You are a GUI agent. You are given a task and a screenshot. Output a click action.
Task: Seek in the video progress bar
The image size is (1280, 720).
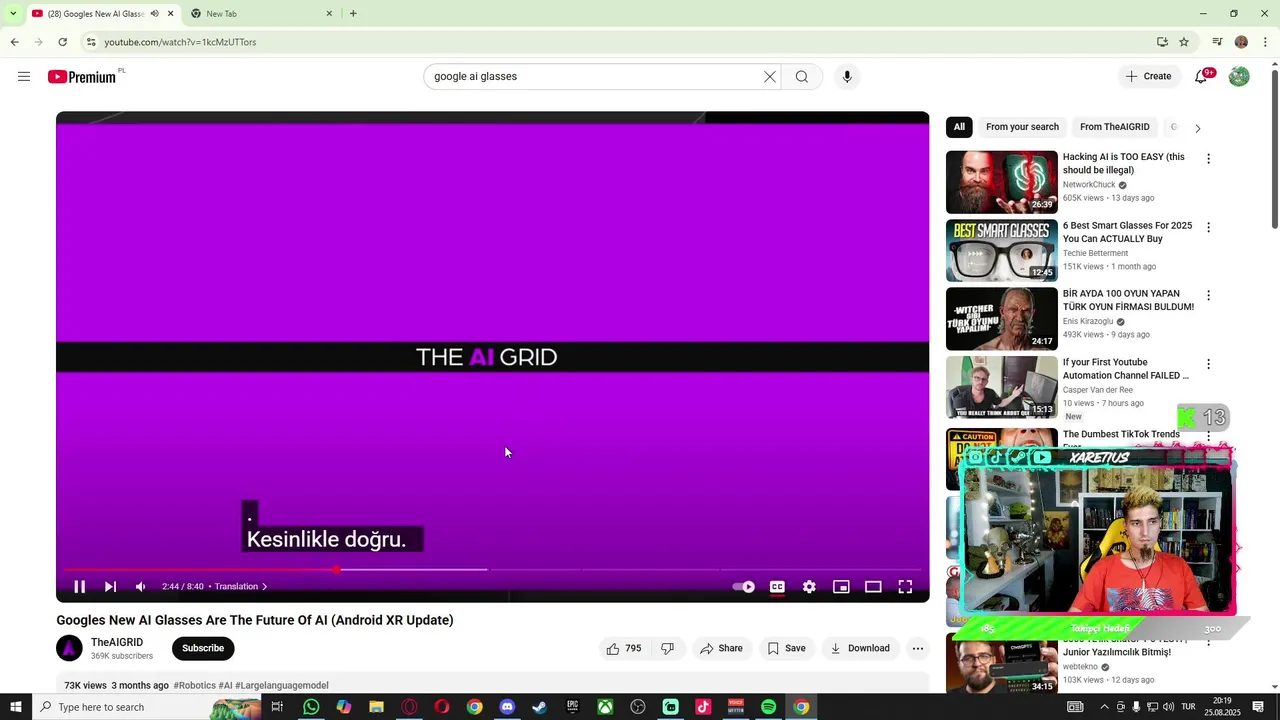pos(492,570)
